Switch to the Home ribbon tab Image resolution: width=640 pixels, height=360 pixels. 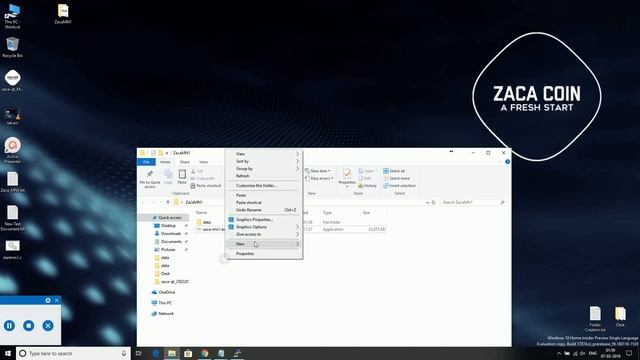pyautogui.click(x=165, y=162)
